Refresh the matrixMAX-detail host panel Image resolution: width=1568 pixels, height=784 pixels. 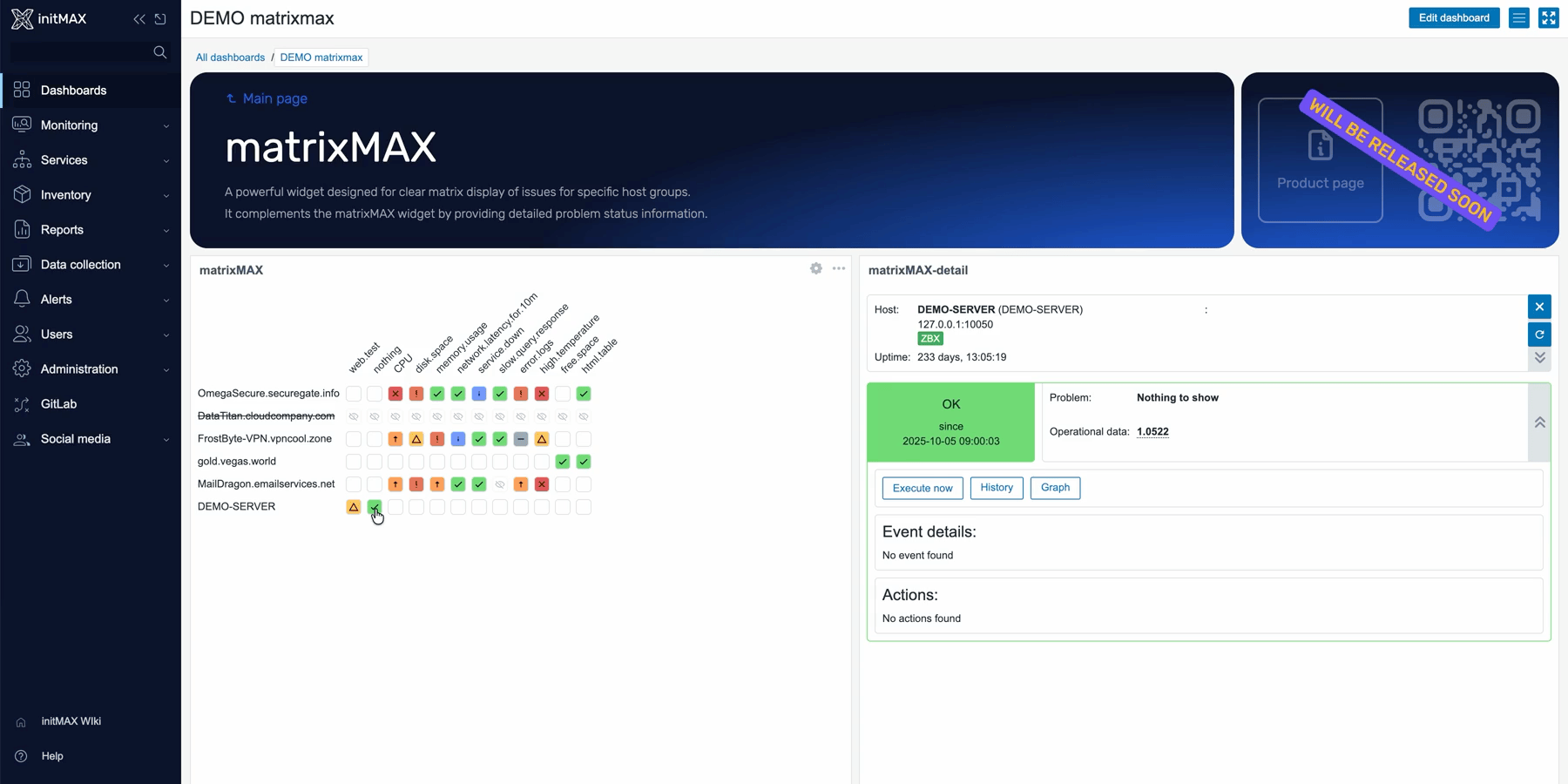[1539, 335]
